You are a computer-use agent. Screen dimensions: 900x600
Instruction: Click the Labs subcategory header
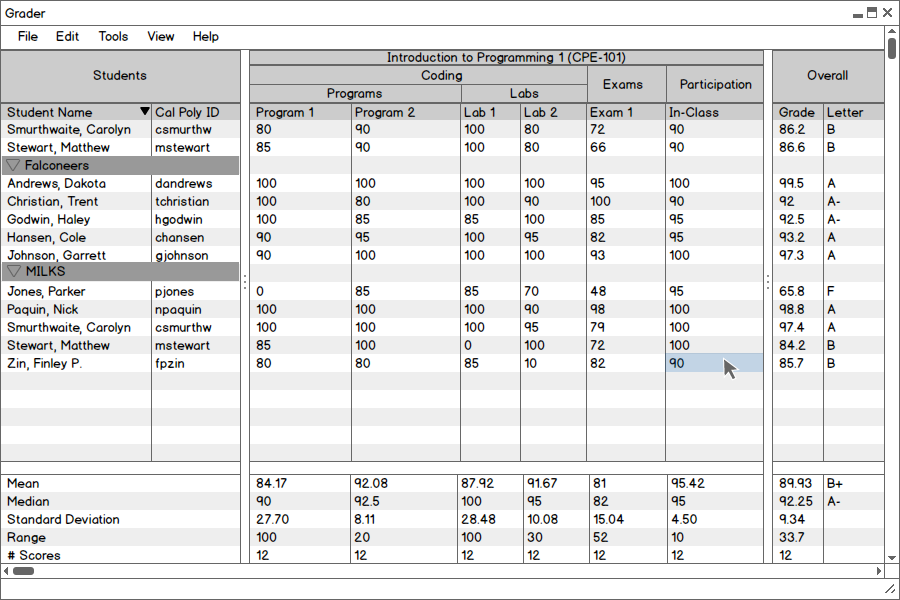coord(524,94)
